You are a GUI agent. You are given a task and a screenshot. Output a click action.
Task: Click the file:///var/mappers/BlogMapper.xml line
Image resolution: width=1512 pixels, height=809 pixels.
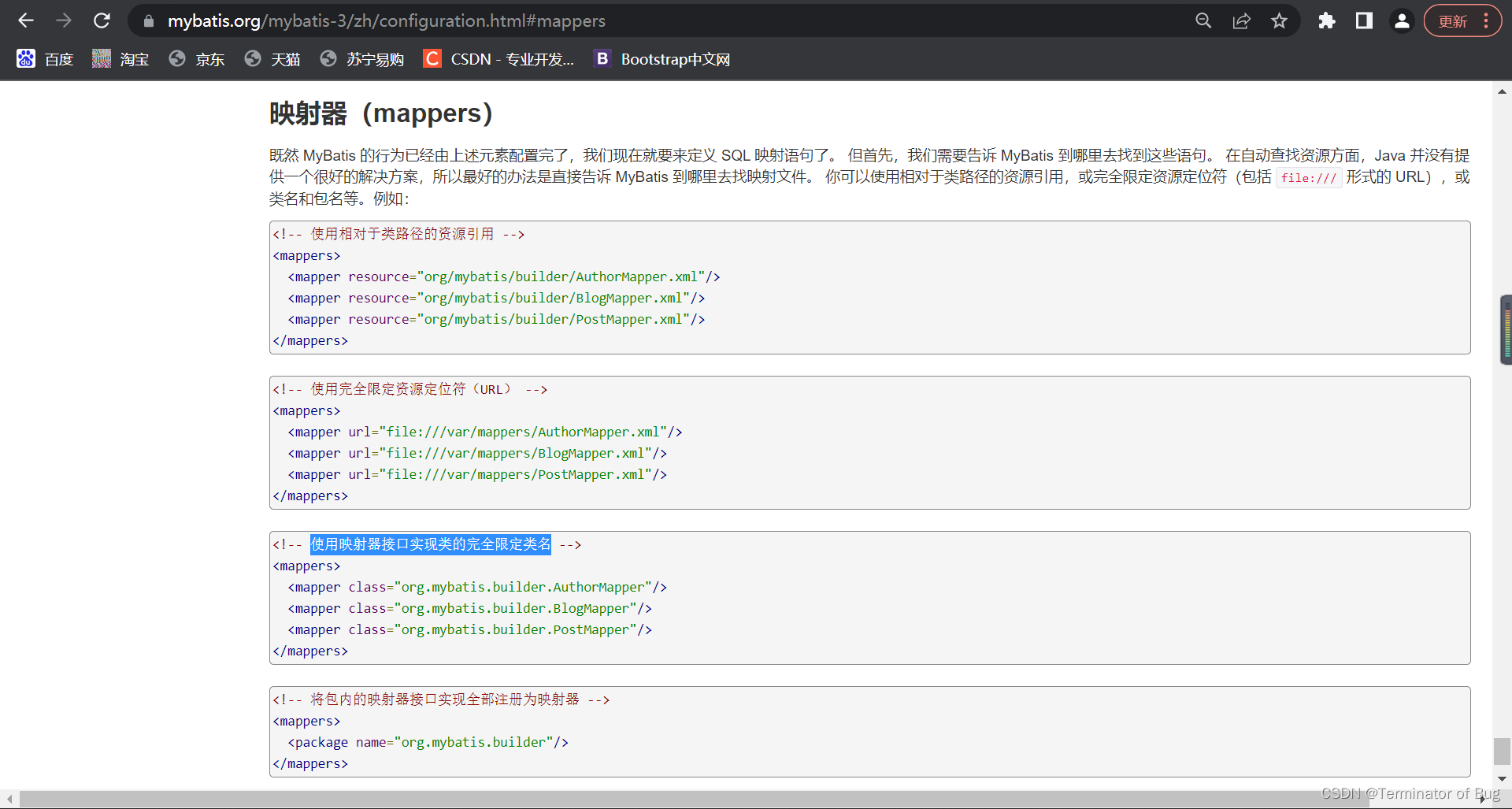(x=477, y=454)
